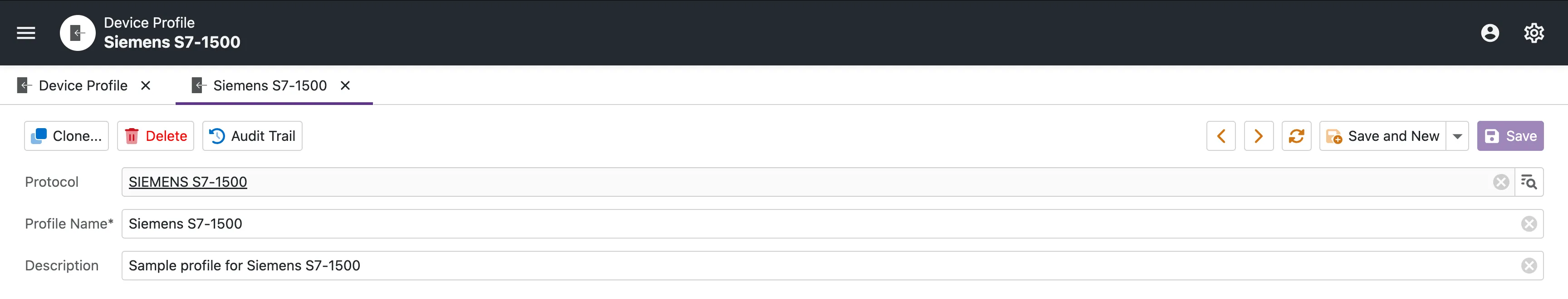The image size is (1568, 299).
Task: Go to the next record arrow
Action: pos(1258,136)
